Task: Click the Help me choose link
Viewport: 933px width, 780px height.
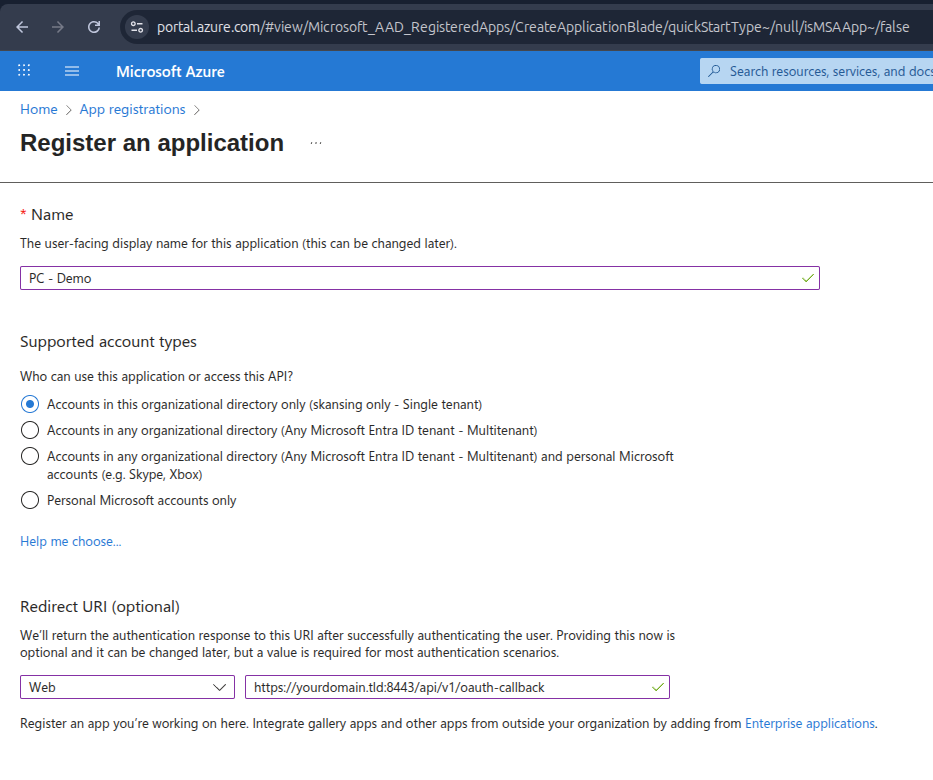Action: point(70,541)
